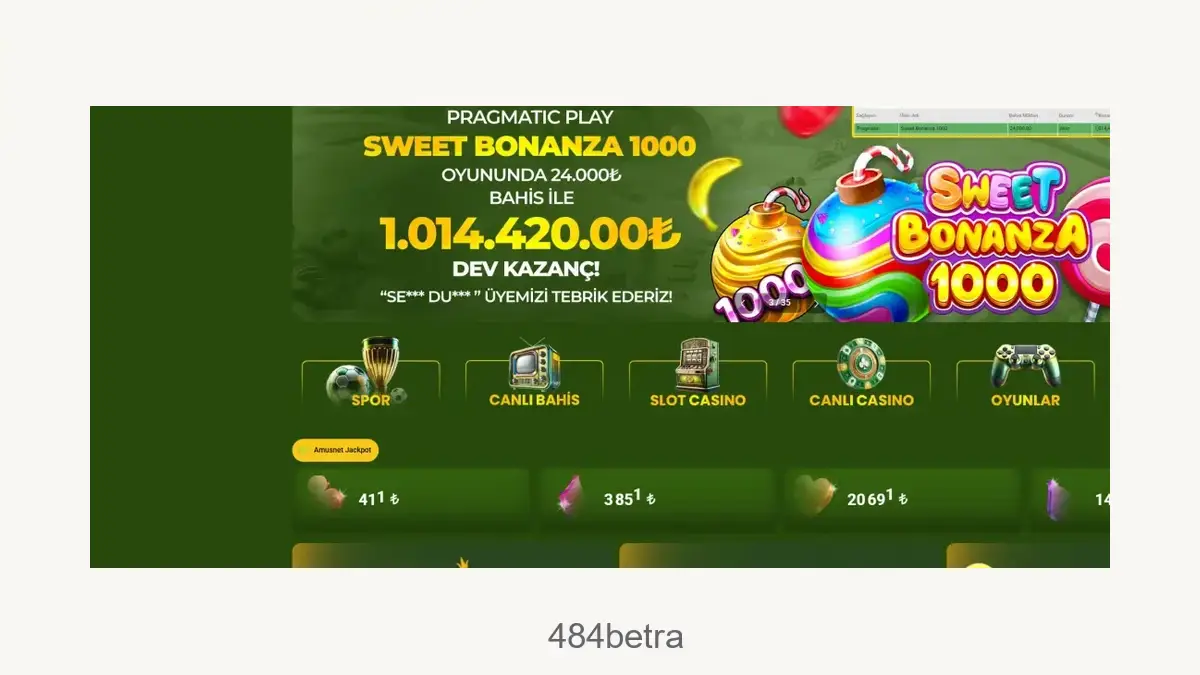Click the pink diamond gem beside 3851

(573, 497)
